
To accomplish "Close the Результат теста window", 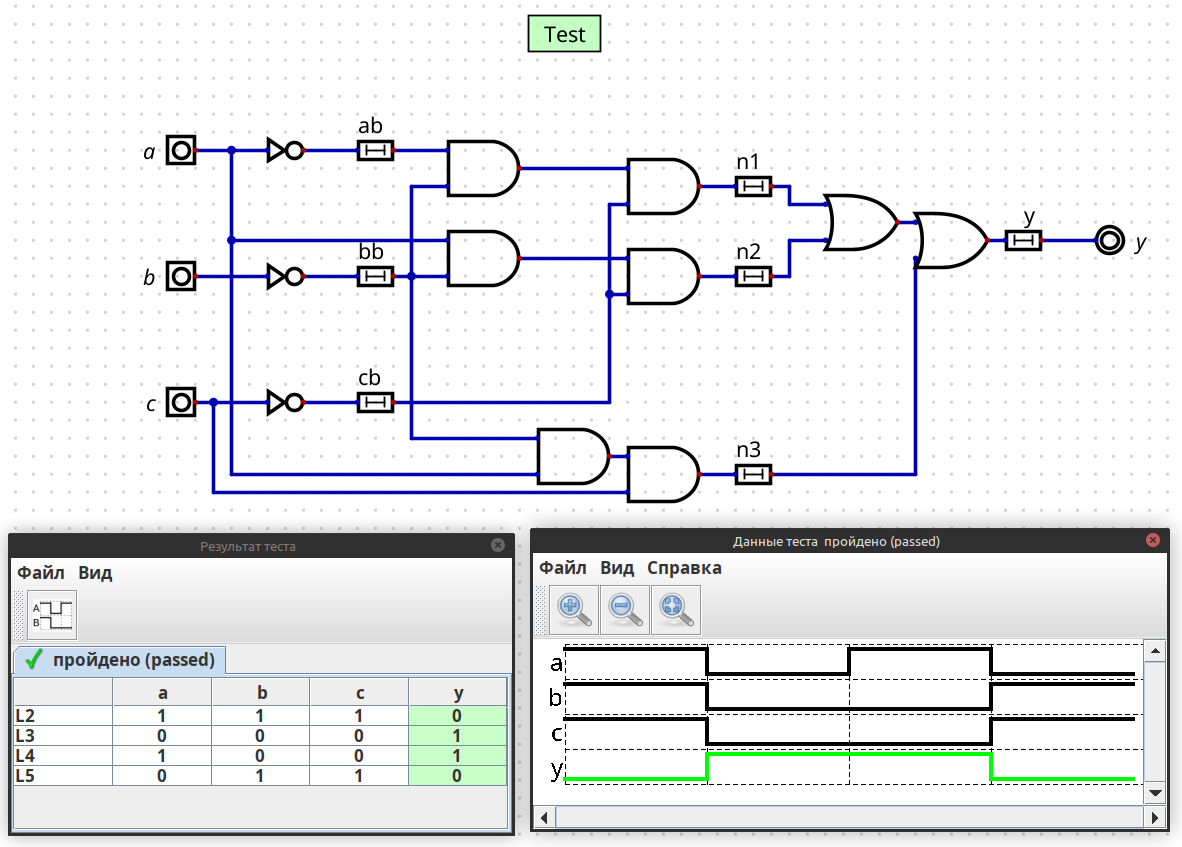I will click(x=498, y=545).
